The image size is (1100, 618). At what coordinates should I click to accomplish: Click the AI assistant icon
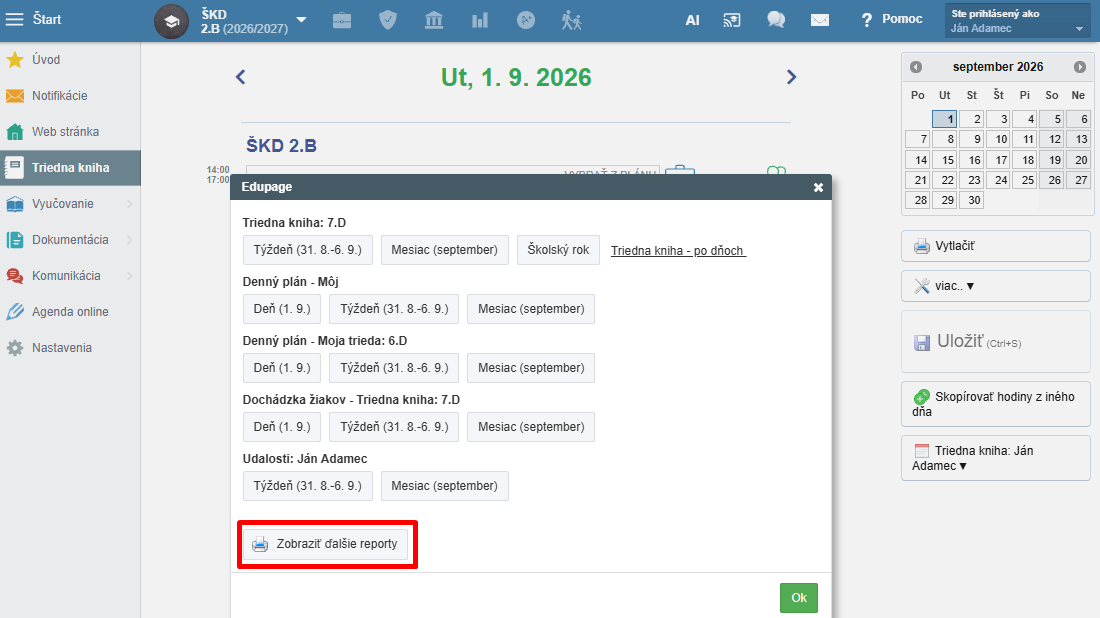692,20
